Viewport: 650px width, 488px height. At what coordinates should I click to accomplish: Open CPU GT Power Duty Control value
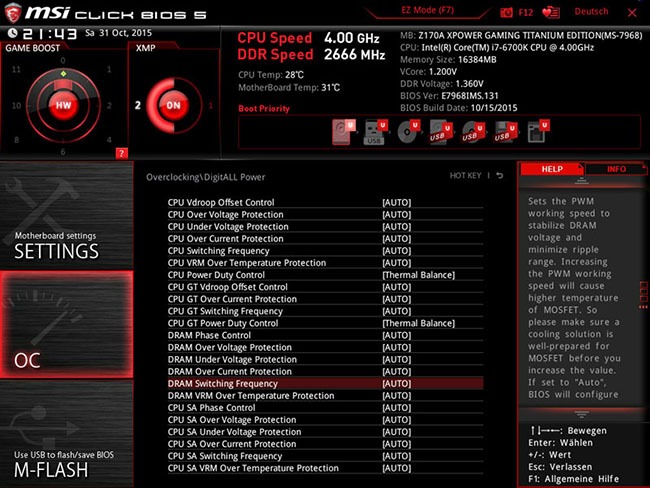coord(418,323)
